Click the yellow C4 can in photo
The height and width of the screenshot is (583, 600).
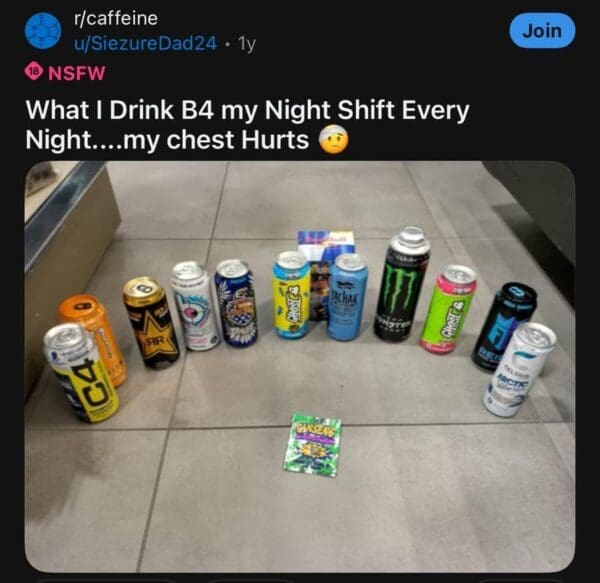[x=81, y=372]
